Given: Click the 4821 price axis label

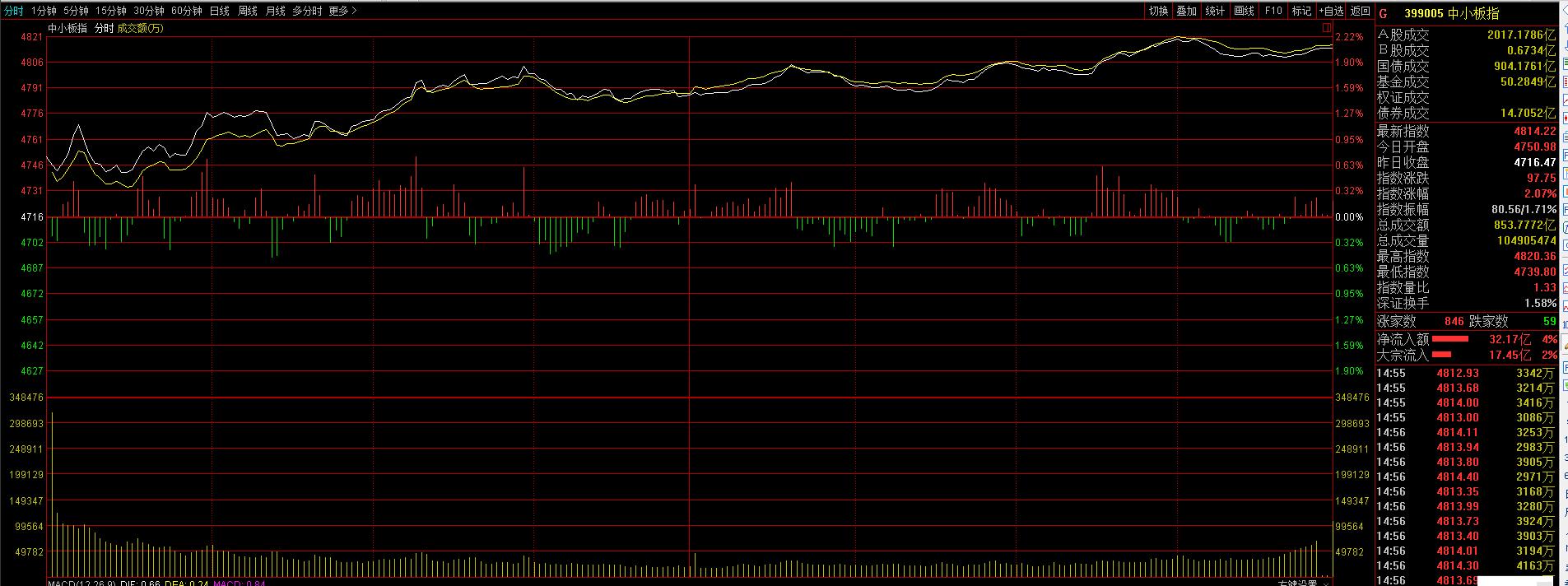Looking at the screenshot, I should click(x=31, y=37).
